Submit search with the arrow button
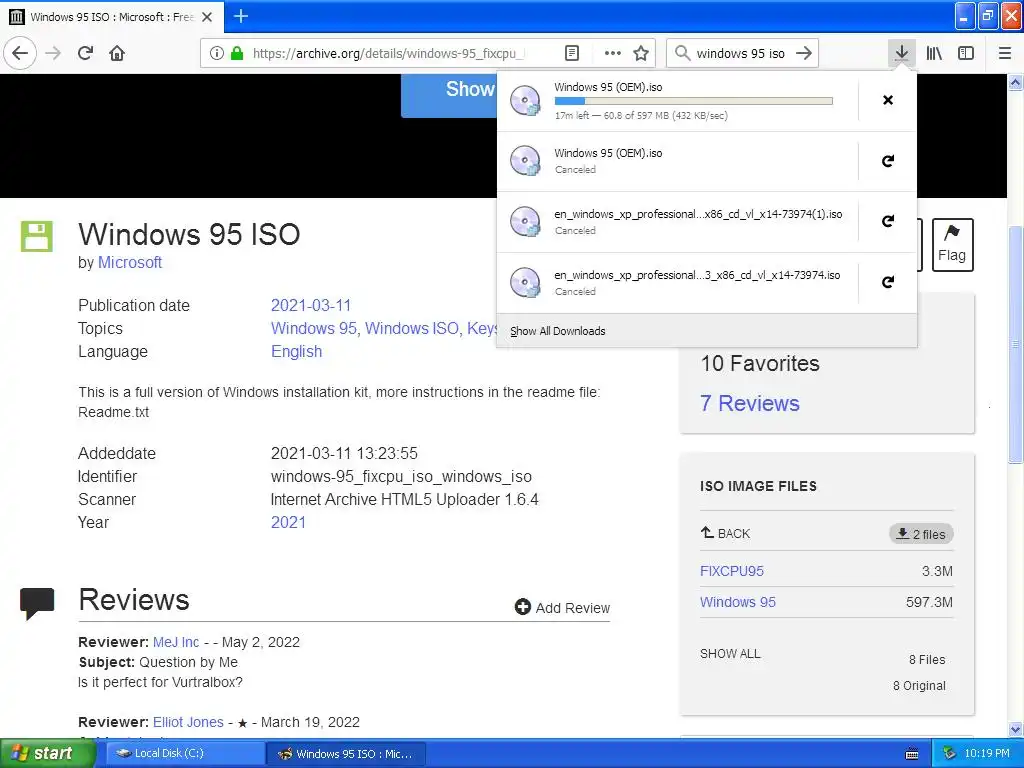The width and height of the screenshot is (1024, 768). [x=804, y=53]
